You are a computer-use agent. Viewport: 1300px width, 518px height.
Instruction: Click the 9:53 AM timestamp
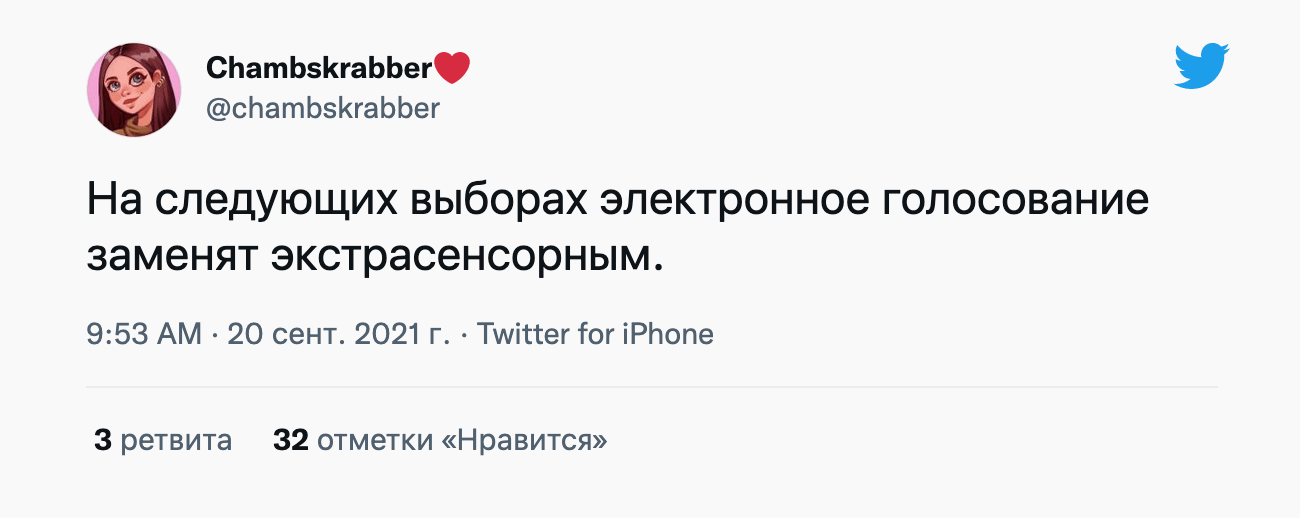[144, 333]
